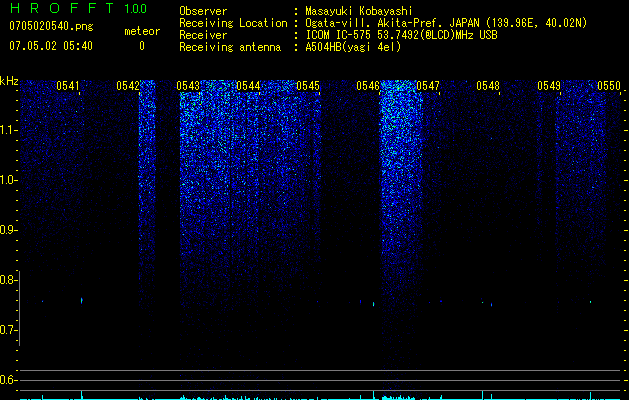Click the bright meteor echo near 0541

click(82, 301)
